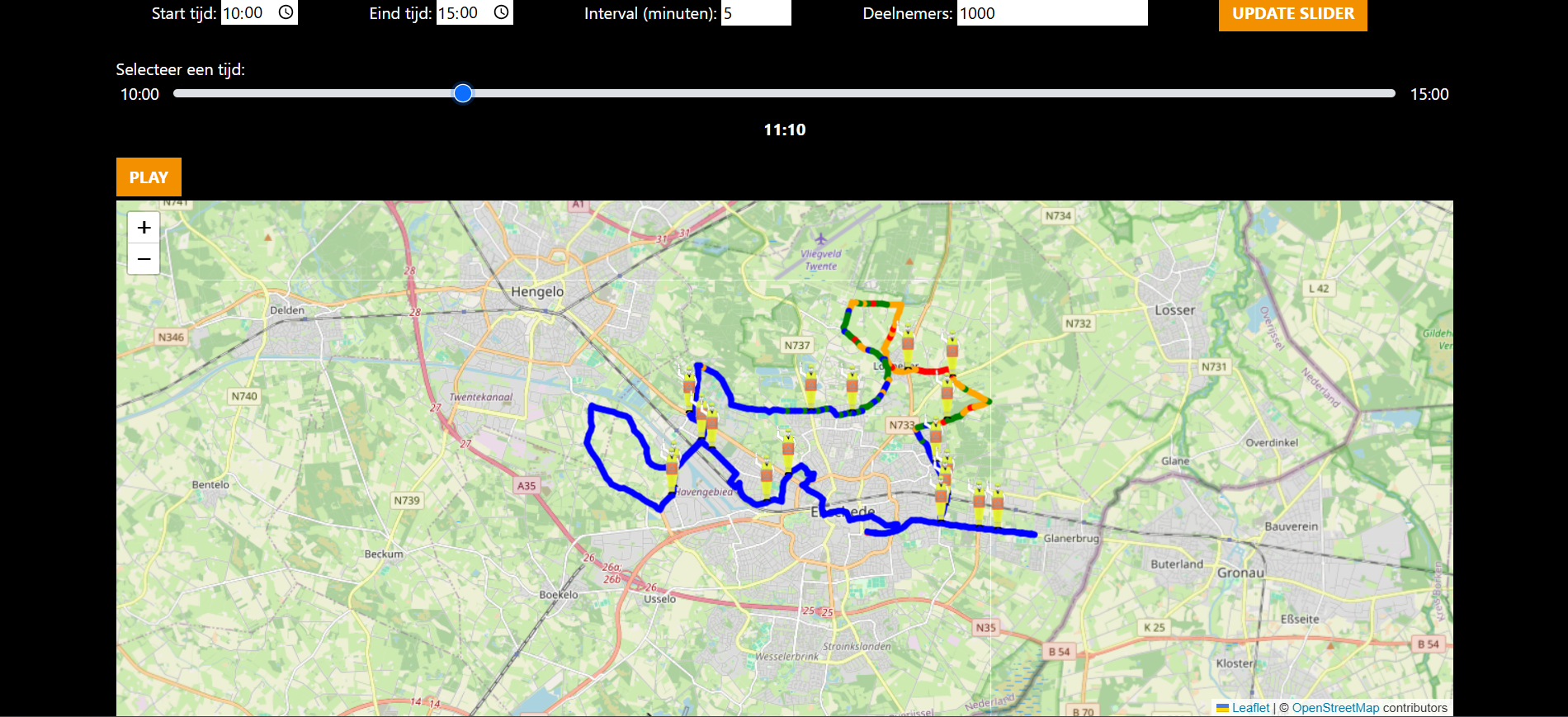Click the N732 road shield
Viewport: 1568px width, 717px height.
point(1078,323)
